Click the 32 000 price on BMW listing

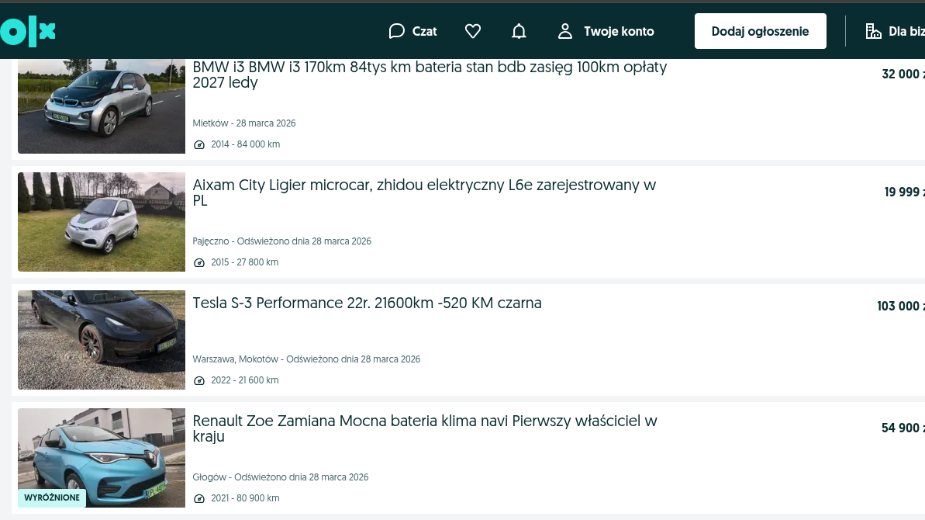coord(903,74)
